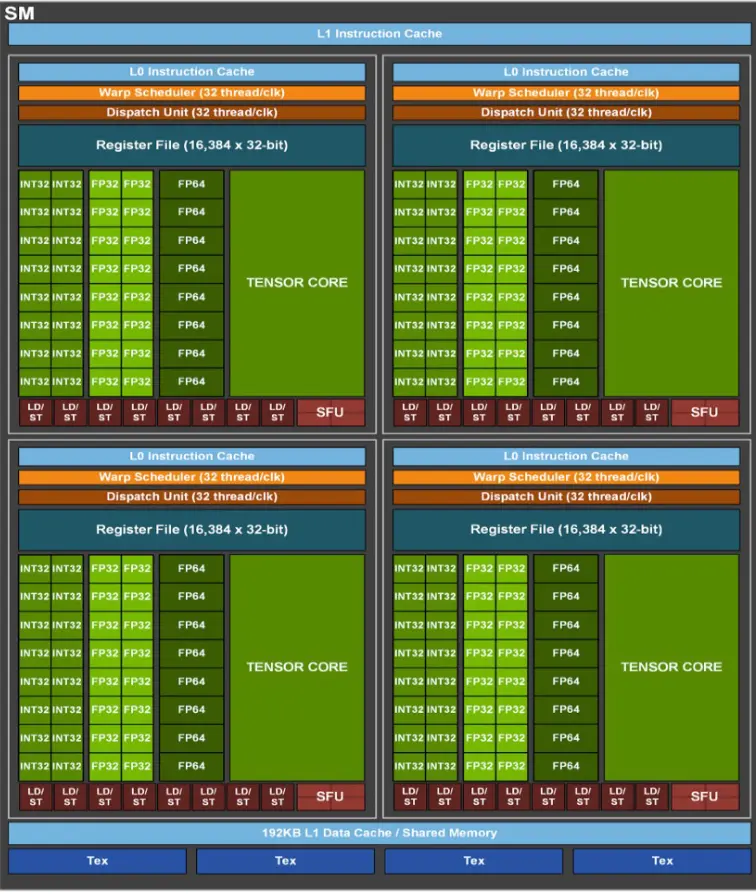
Task: Click the SFU block in bottom-right quadrant
Action: pos(704,796)
